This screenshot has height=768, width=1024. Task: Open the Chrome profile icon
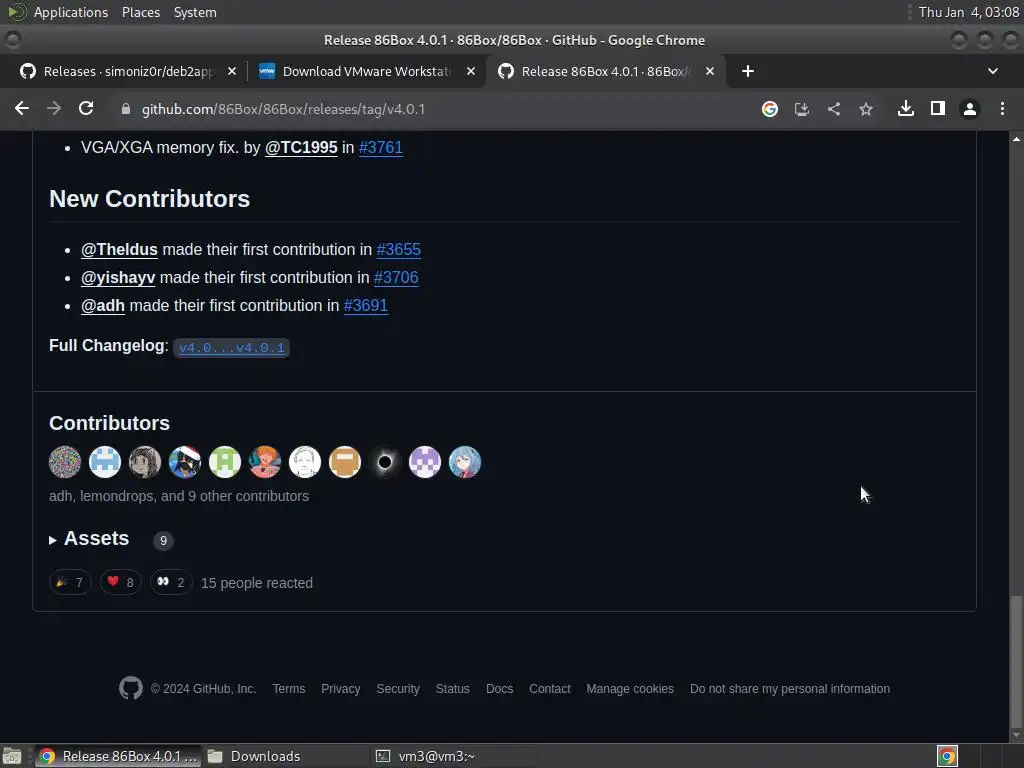tap(970, 109)
